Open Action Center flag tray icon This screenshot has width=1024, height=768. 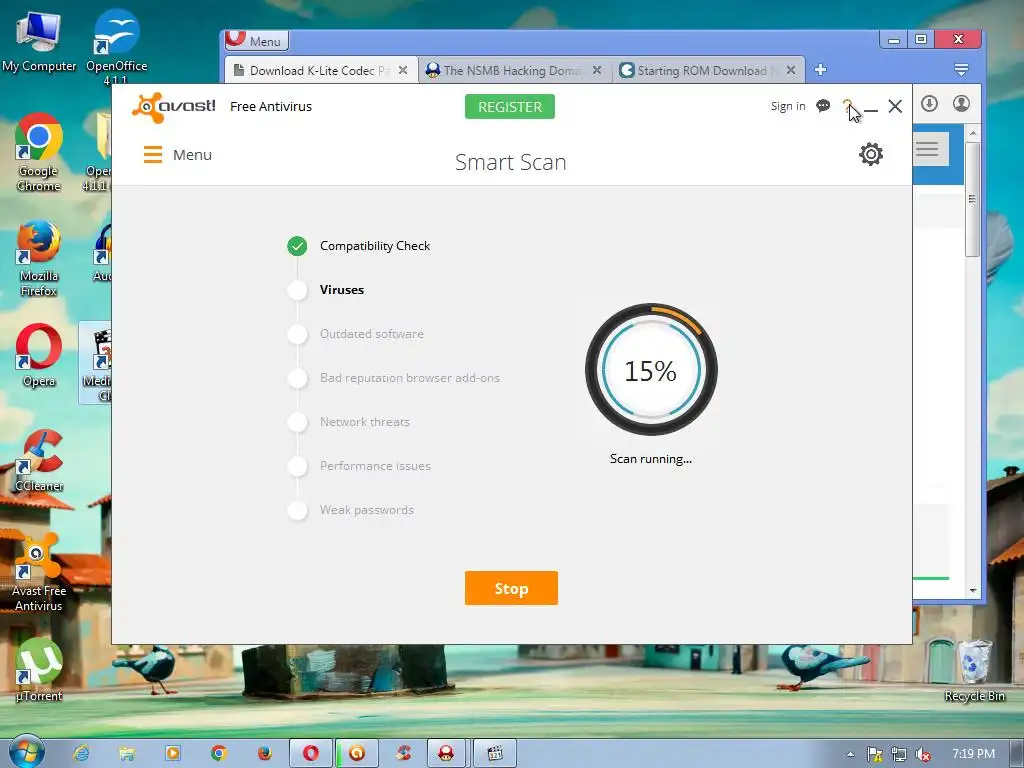pos(874,754)
